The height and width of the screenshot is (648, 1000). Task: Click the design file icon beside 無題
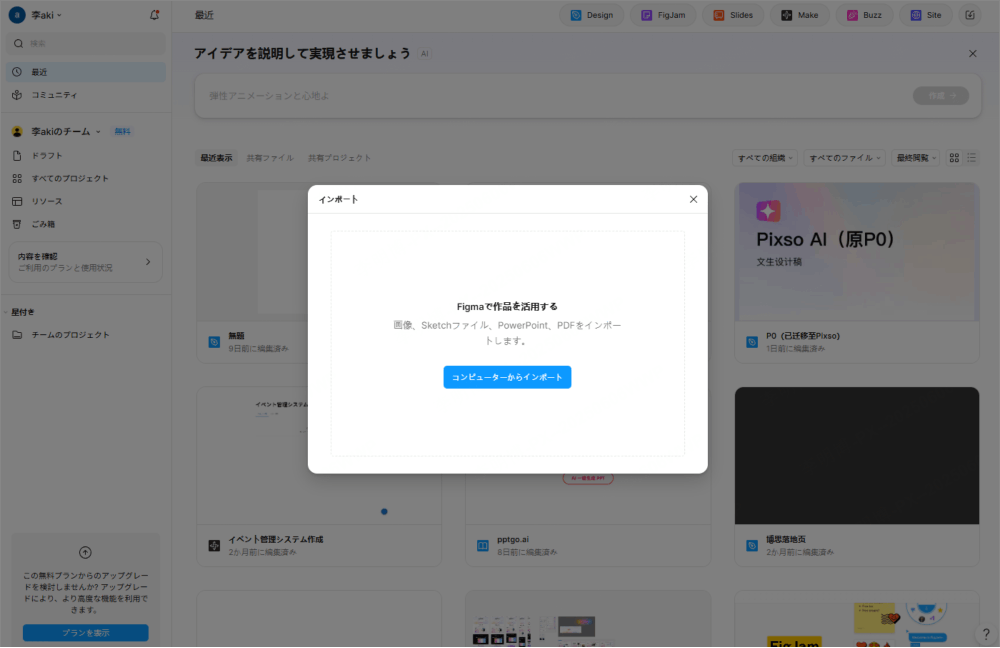pos(214,342)
